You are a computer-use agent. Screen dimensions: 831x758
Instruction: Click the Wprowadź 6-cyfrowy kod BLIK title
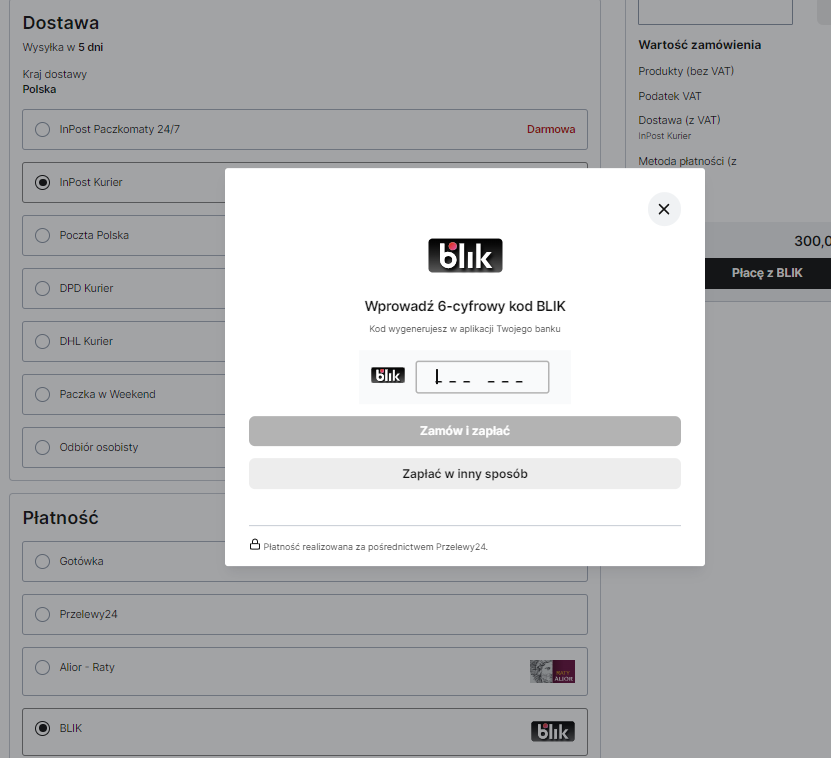(x=465, y=306)
